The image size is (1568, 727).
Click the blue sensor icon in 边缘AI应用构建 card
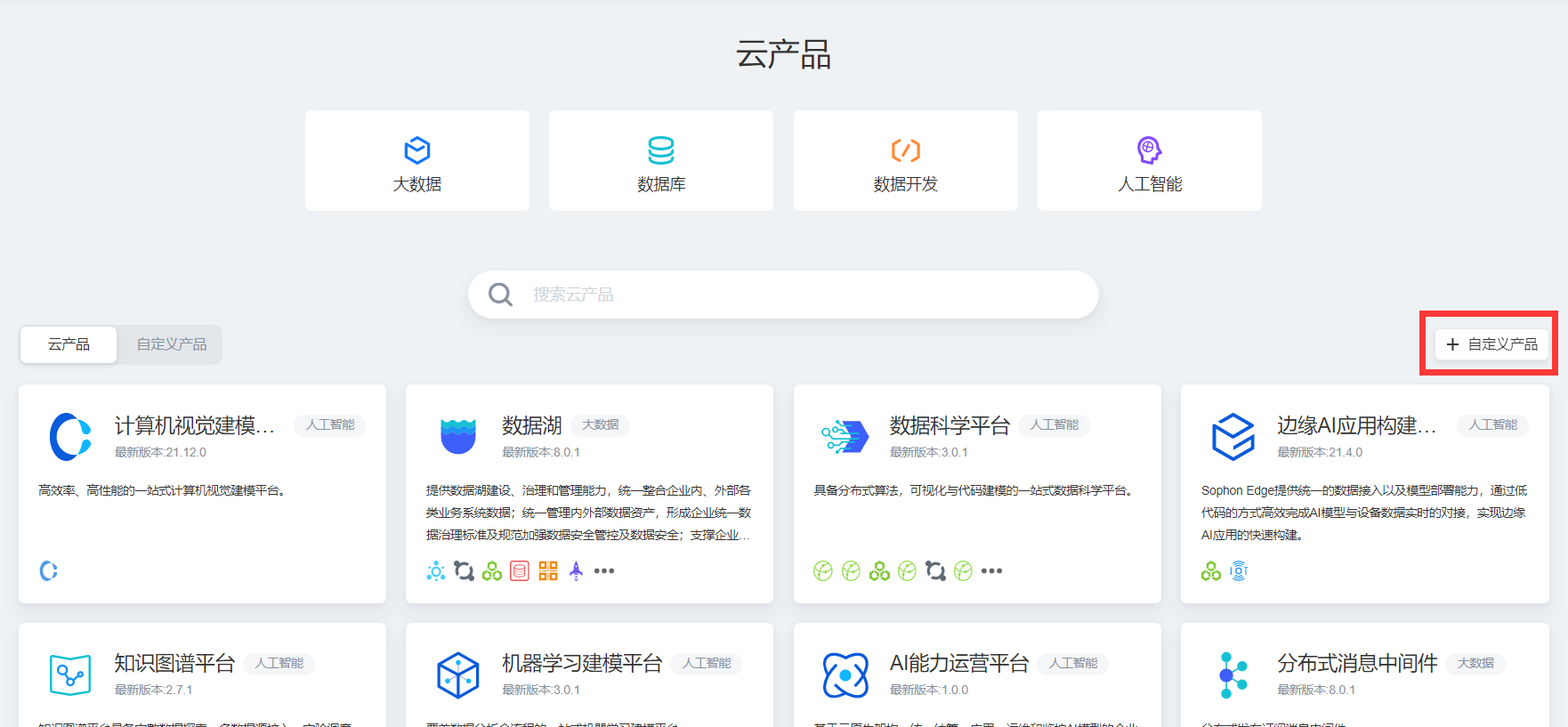(1239, 571)
